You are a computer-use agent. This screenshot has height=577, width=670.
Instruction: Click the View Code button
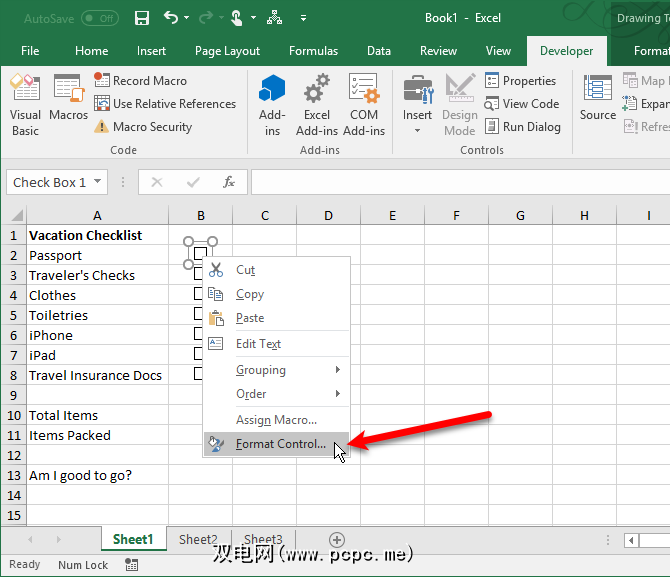(530, 104)
